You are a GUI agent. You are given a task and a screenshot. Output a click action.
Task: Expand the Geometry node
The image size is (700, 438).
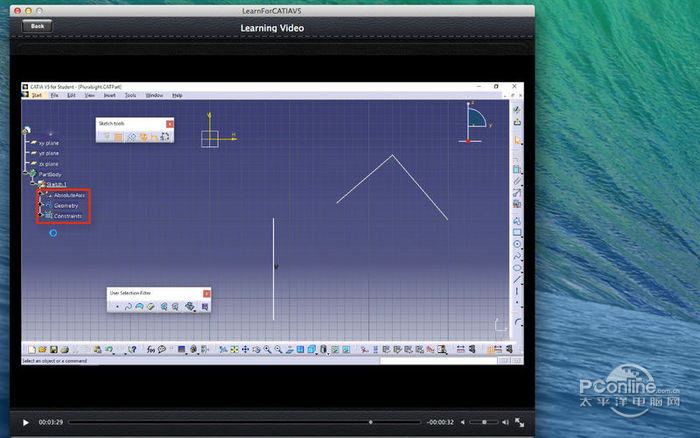click(41, 205)
